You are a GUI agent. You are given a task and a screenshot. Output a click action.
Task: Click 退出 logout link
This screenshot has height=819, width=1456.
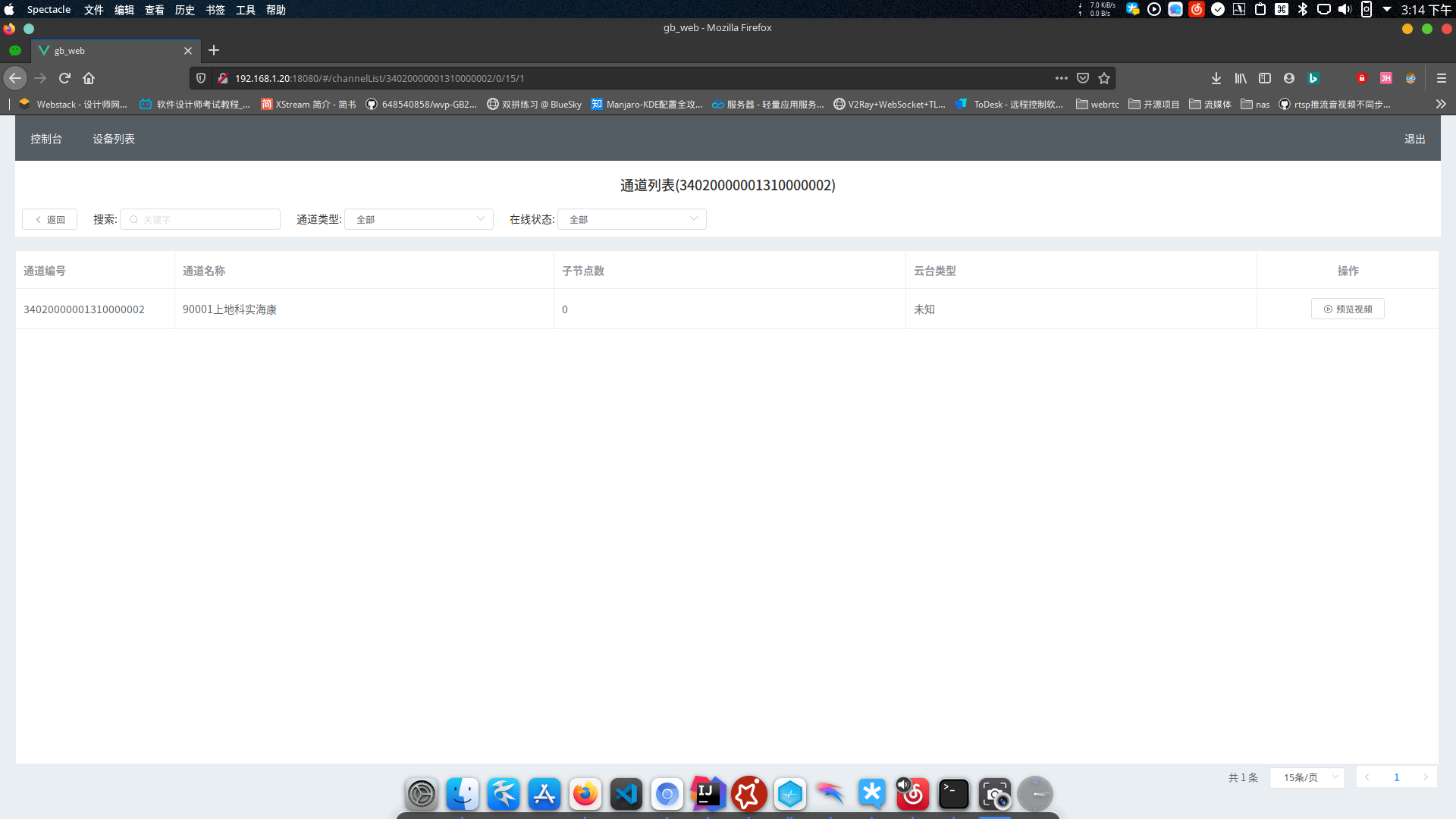coord(1414,139)
